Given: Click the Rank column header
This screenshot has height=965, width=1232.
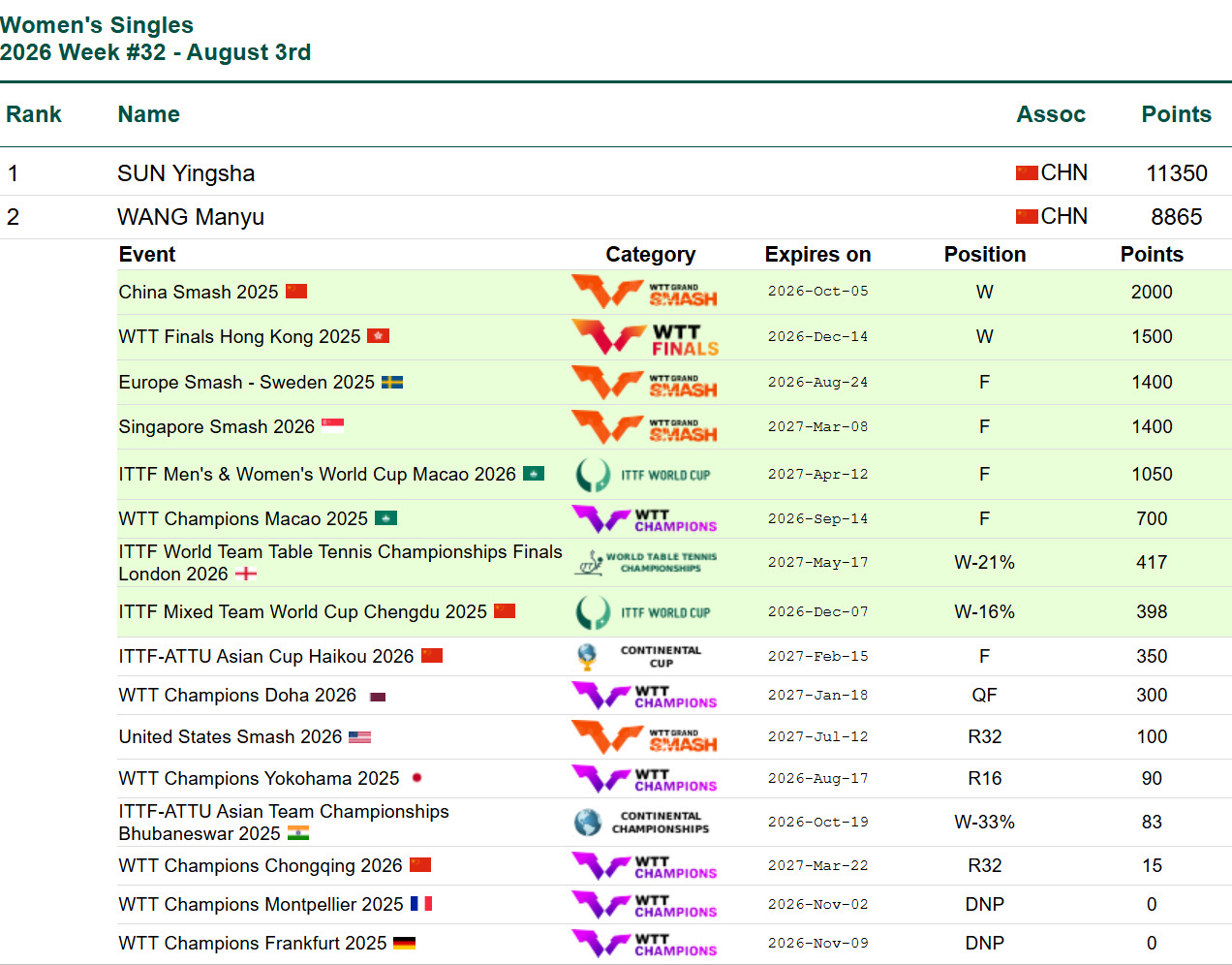Looking at the screenshot, I should click(34, 114).
